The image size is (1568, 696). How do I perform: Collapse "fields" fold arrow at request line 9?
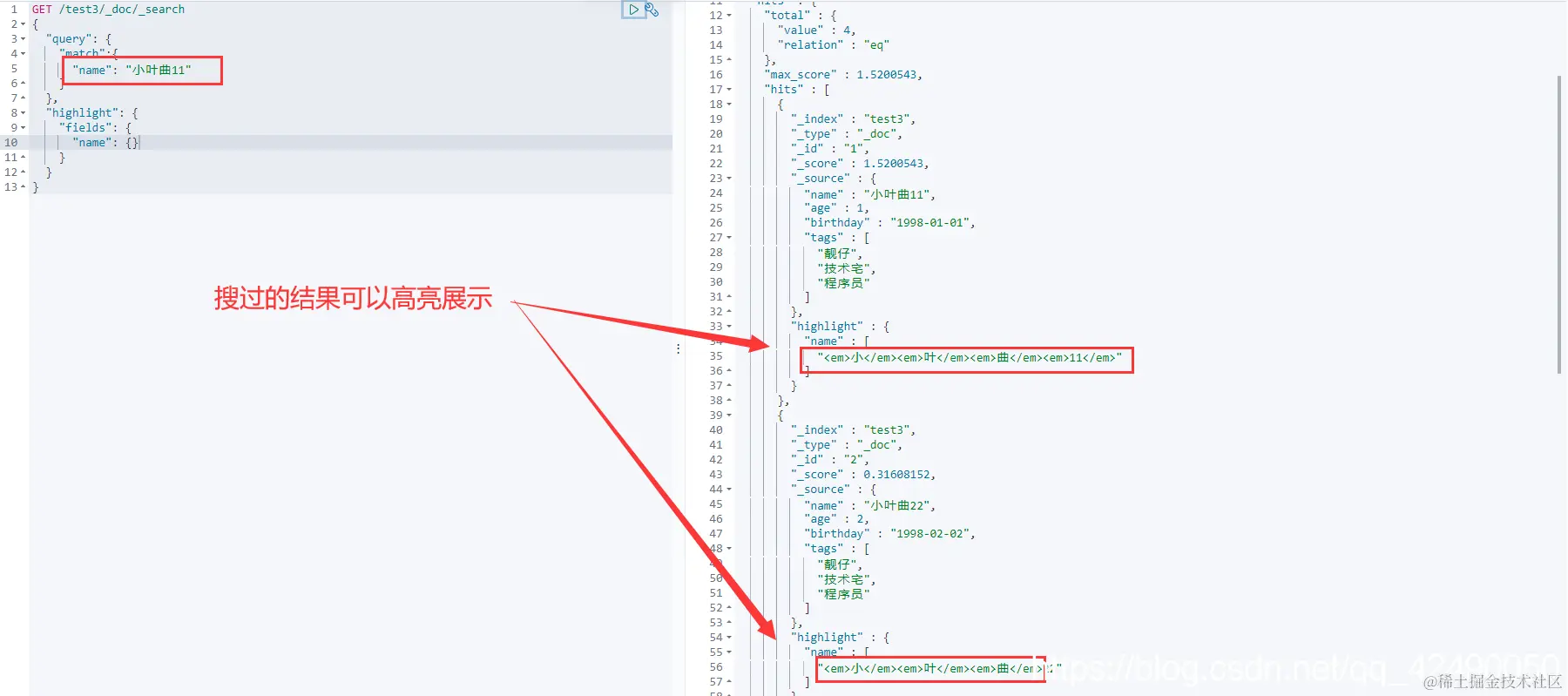tap(23, 128)
